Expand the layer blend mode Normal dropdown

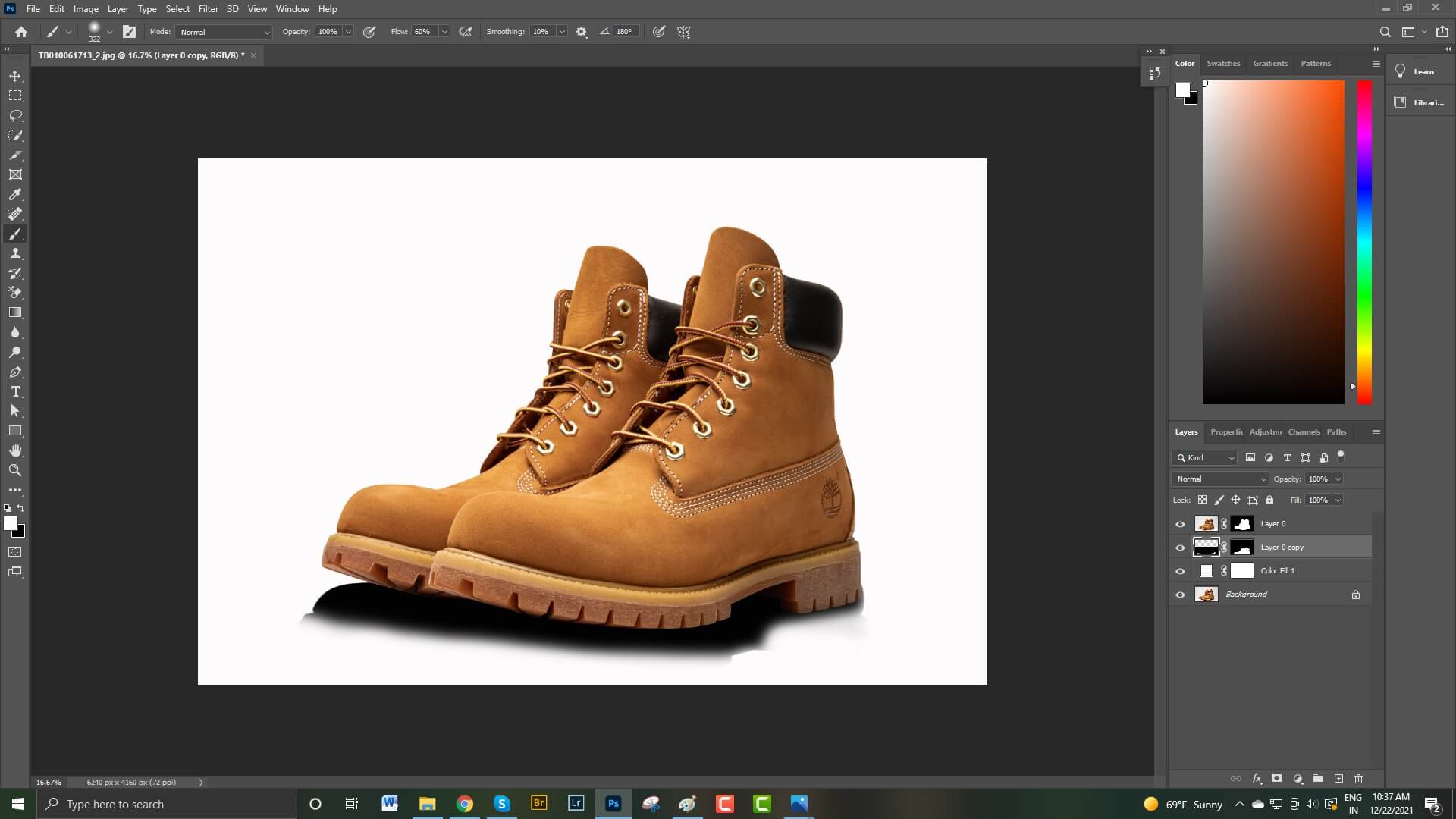click(1220, 479)
